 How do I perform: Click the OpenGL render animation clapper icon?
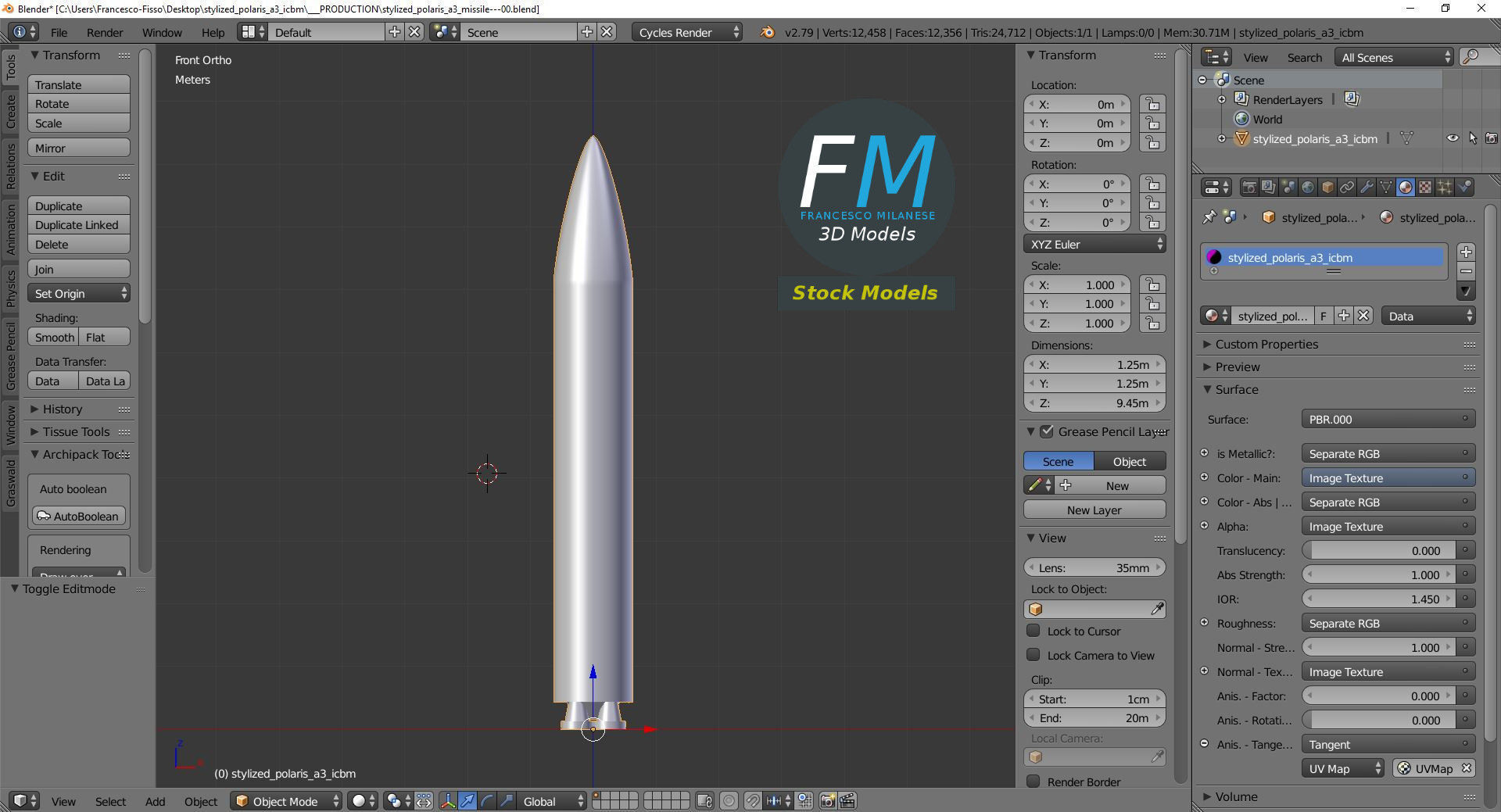[x=847, y=801]
